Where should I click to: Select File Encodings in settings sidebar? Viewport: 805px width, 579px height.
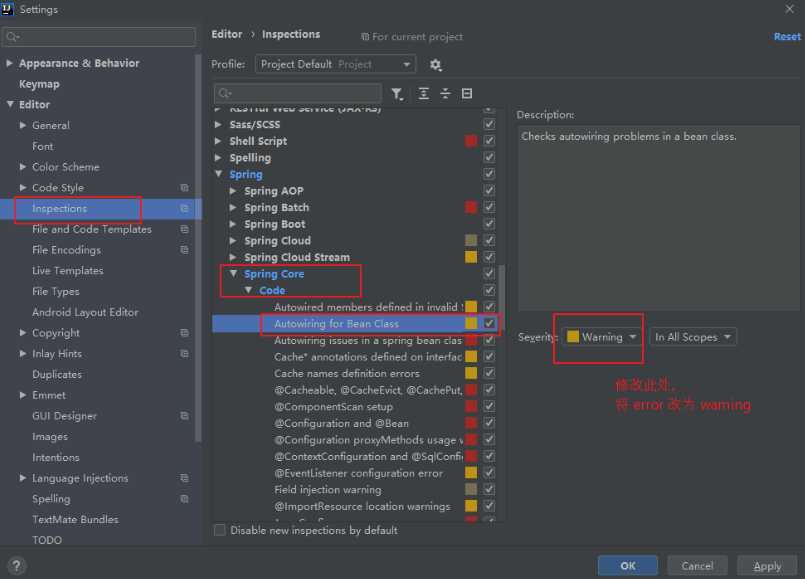(66, 250)
